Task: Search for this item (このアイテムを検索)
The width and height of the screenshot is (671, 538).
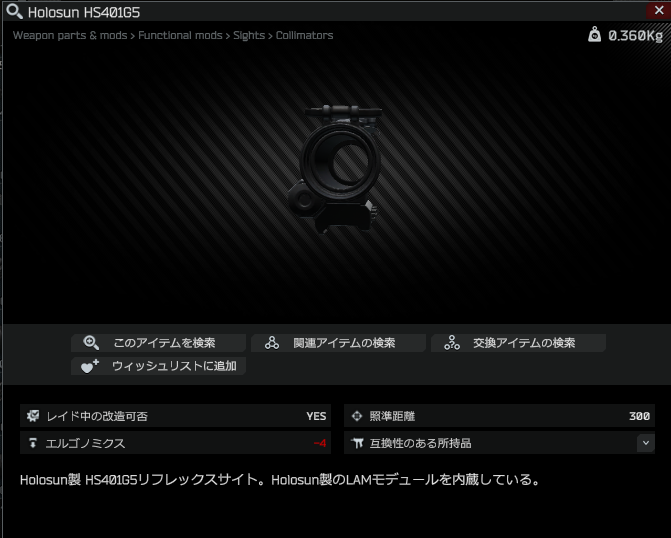Action: pos(158,343)
